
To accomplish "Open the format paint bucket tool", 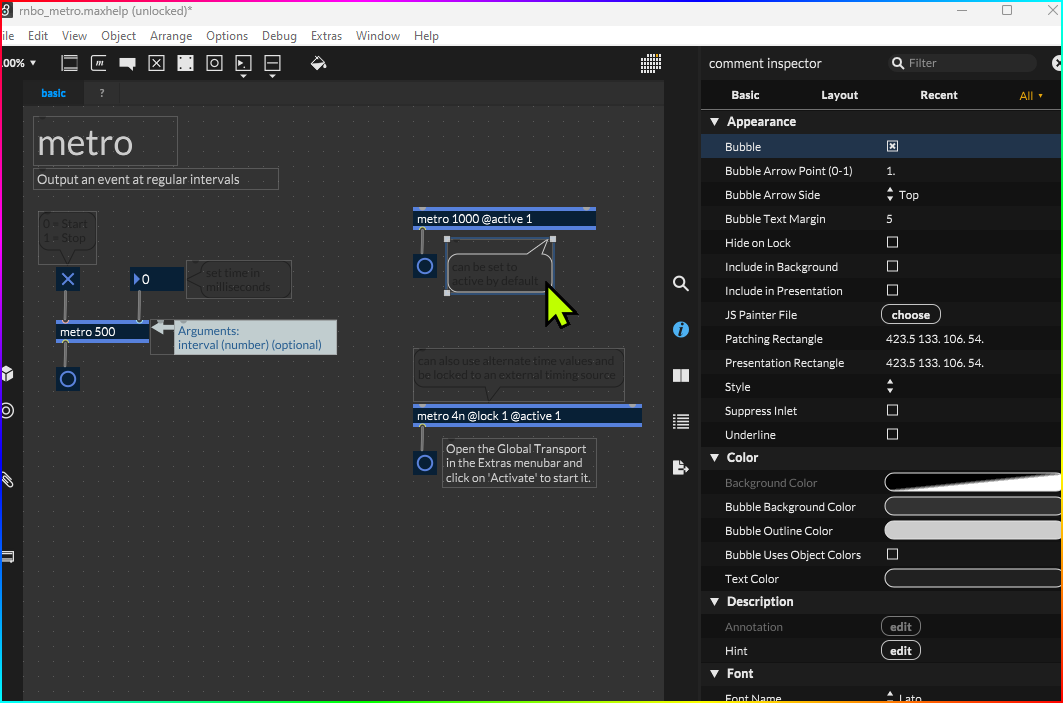I will [319, 64].
